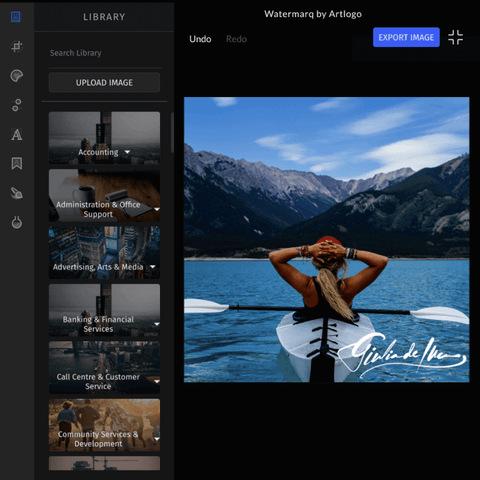Open the bookmark overlay tool icon
This screenshot has width=480, height=480.
[17, 164]
